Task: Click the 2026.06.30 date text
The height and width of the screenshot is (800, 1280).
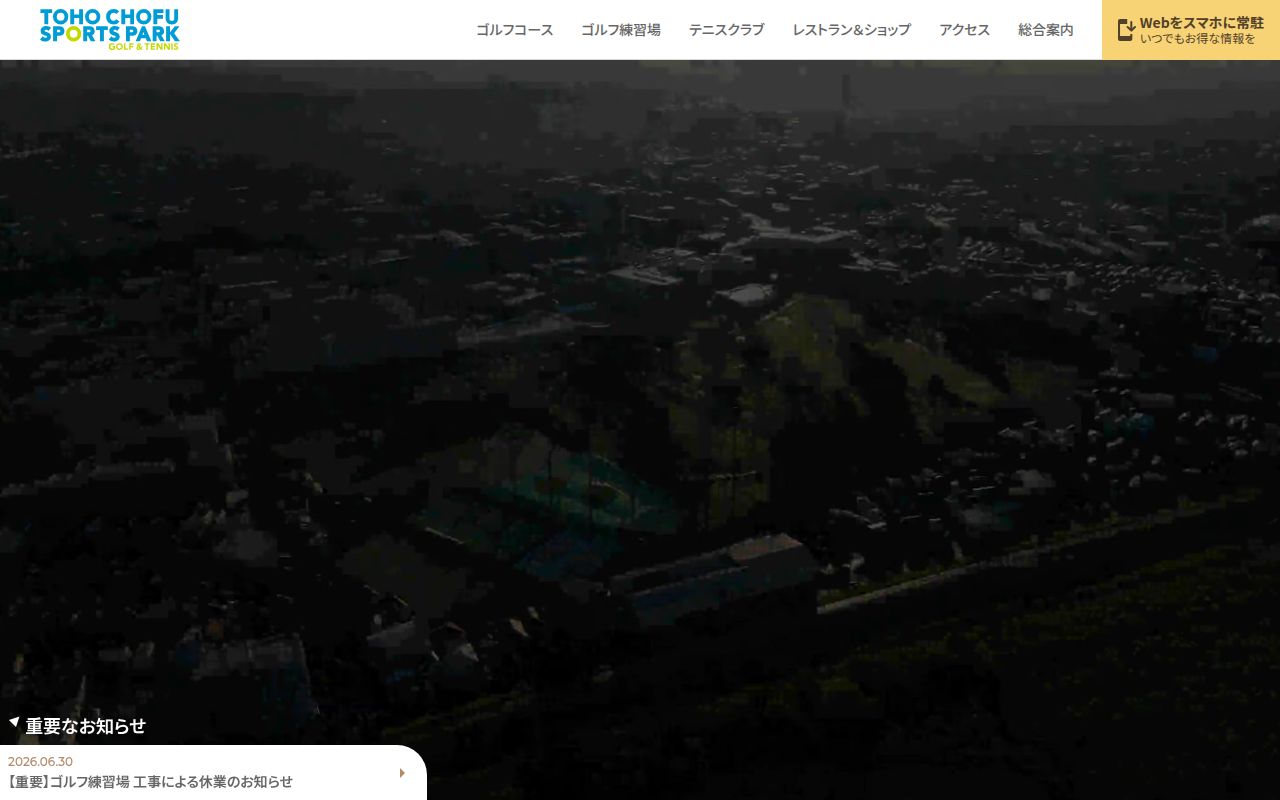Action: coord(40,761)
